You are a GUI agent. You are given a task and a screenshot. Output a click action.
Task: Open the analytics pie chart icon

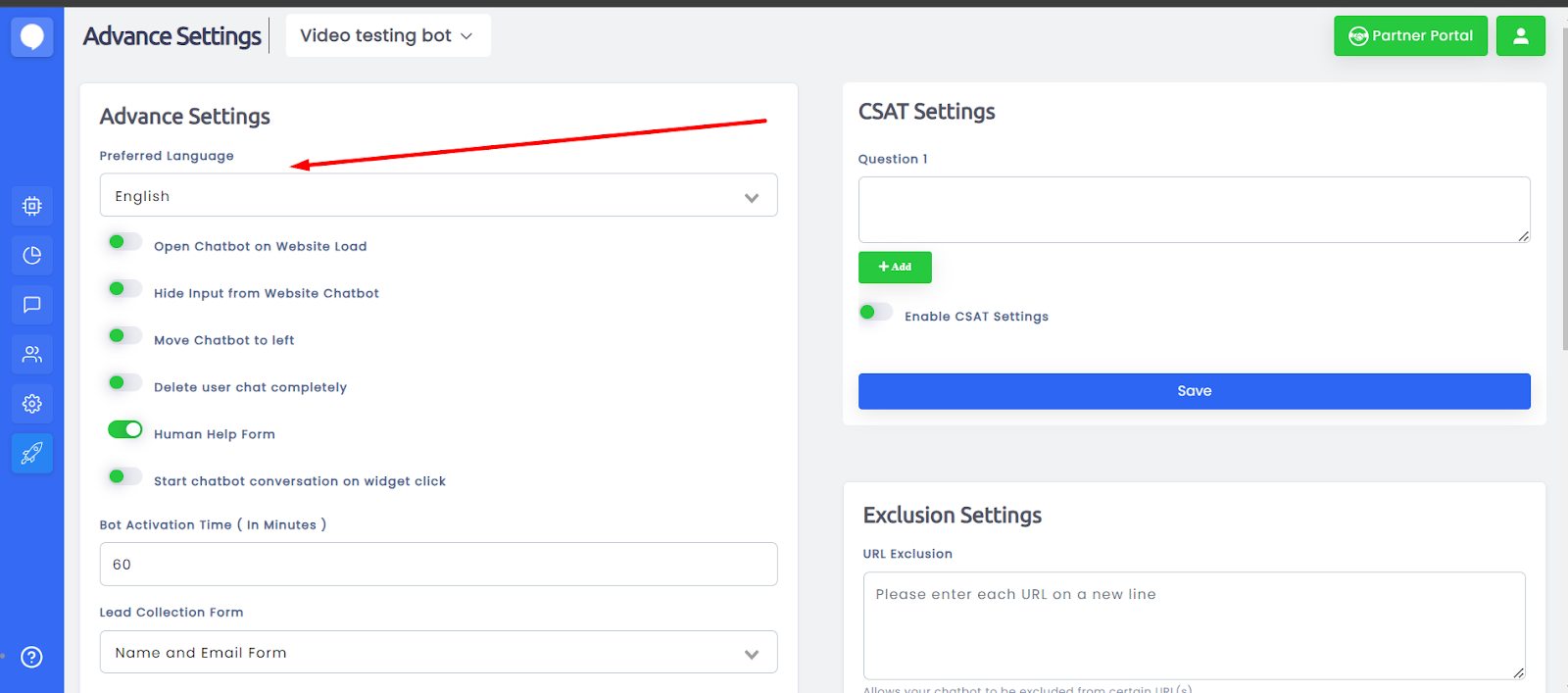pyautogui.click(x=32, y=256)
